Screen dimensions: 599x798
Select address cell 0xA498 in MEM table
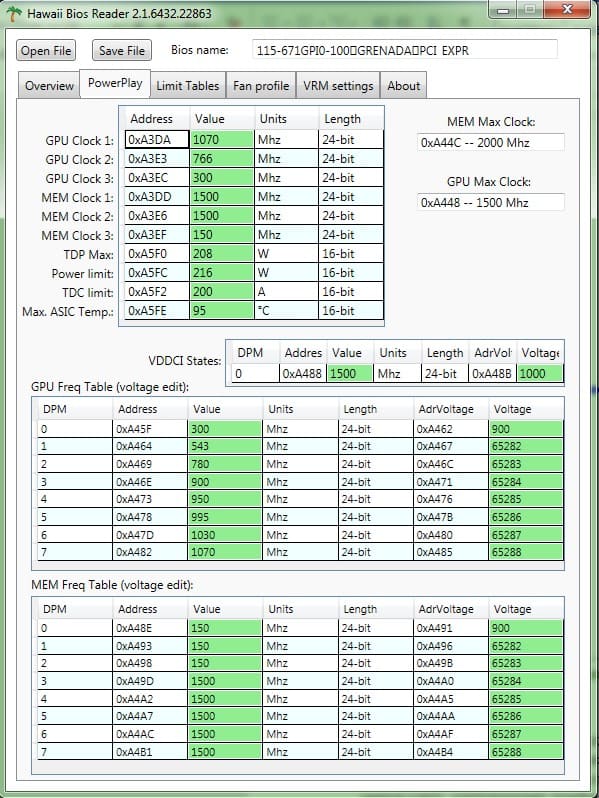coord(150,663)
